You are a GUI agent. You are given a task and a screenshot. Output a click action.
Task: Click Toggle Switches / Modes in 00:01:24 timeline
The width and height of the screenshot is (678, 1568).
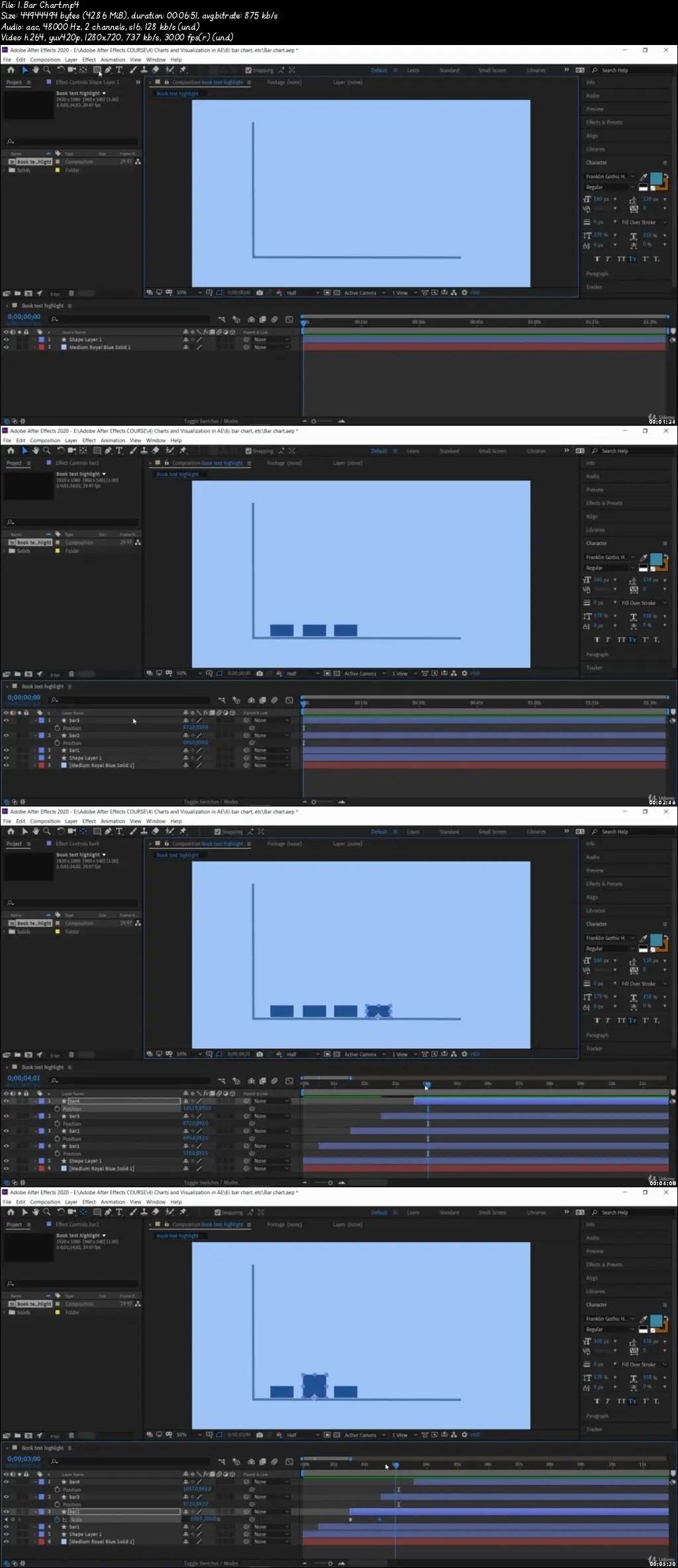tap(211, 421)
